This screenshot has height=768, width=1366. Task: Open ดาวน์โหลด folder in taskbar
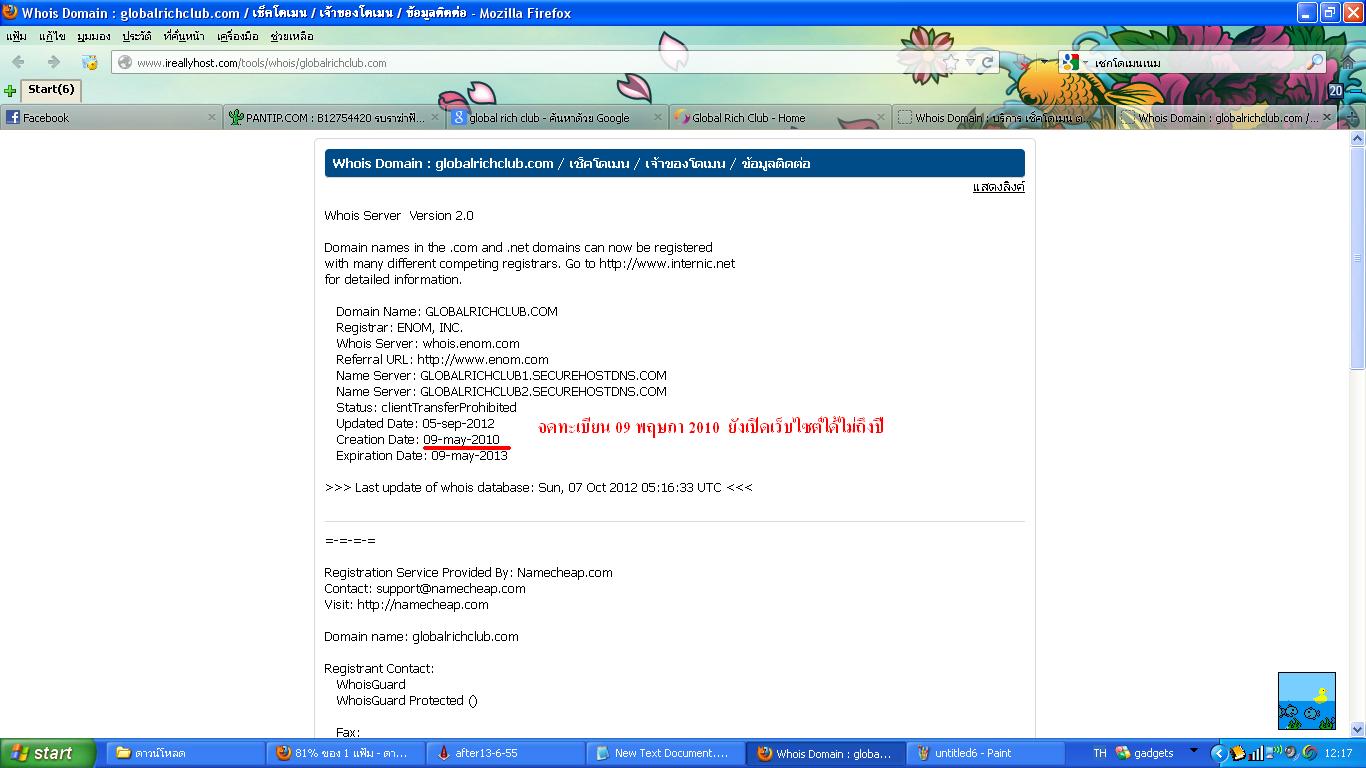(183, 753)
